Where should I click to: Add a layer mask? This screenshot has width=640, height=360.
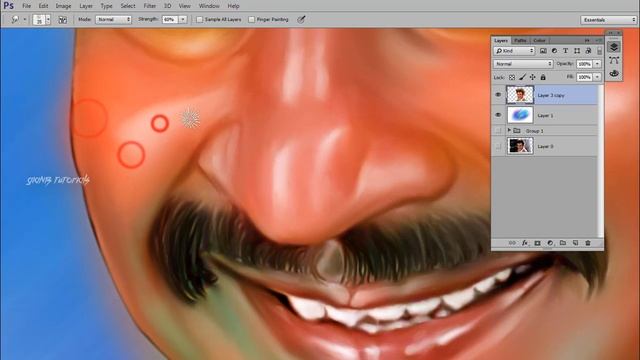(538, 243)
